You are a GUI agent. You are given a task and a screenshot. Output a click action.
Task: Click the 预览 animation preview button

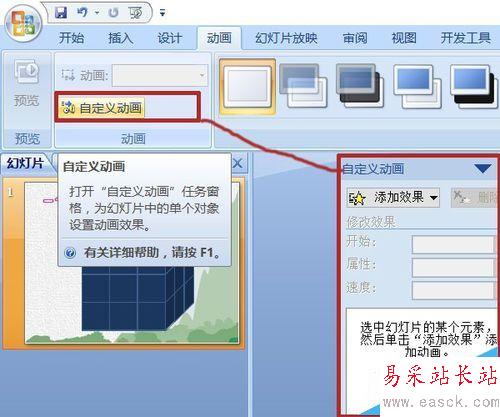click(x=26, y=83)
